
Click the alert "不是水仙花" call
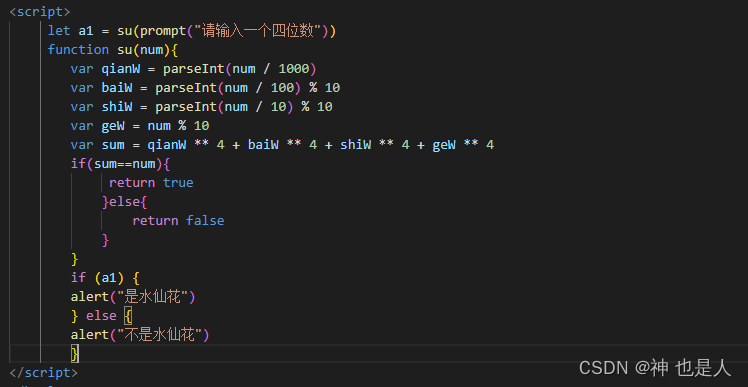point(140,335)
